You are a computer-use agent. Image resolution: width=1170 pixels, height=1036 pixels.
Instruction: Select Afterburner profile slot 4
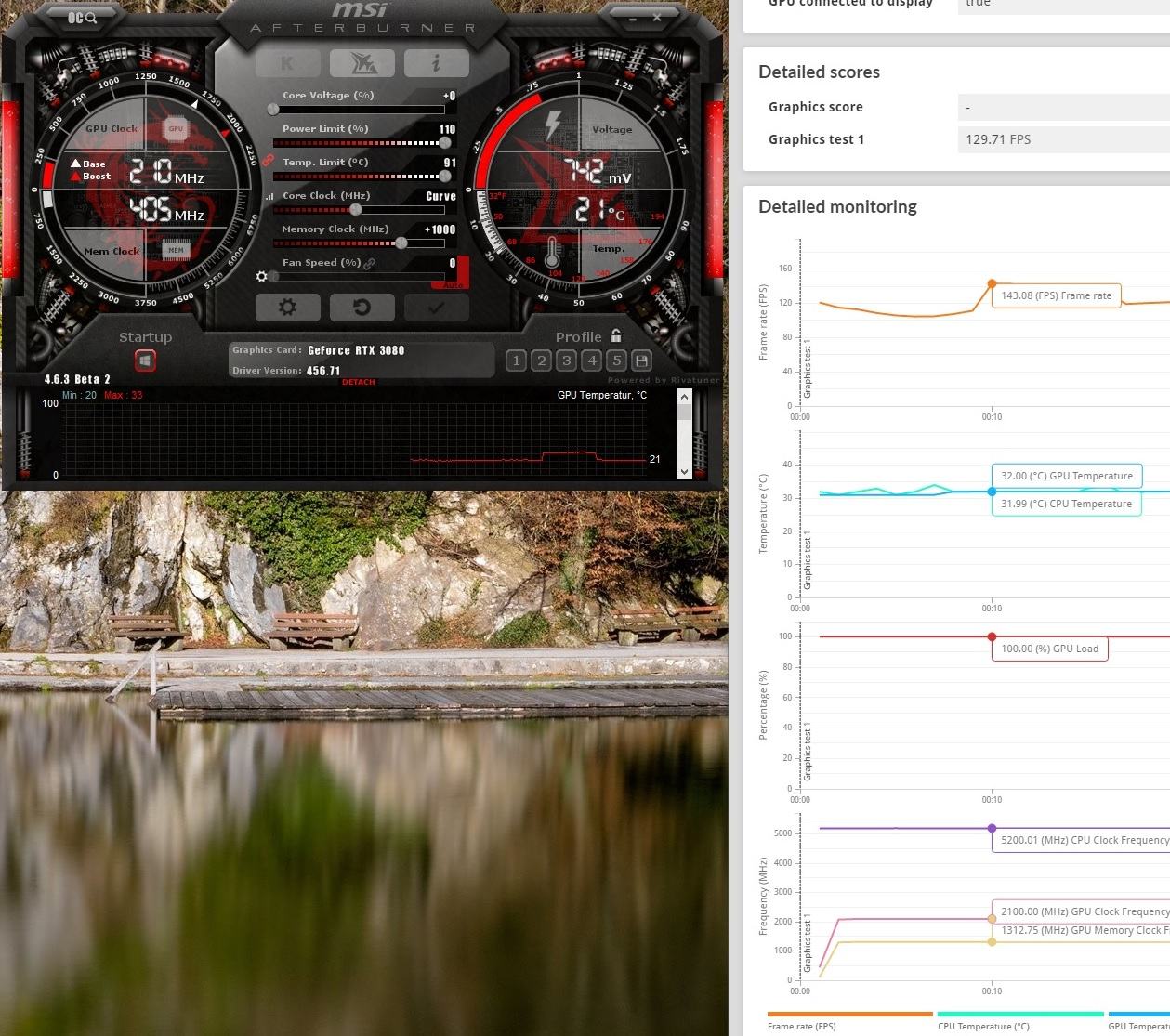pos(592,361)
